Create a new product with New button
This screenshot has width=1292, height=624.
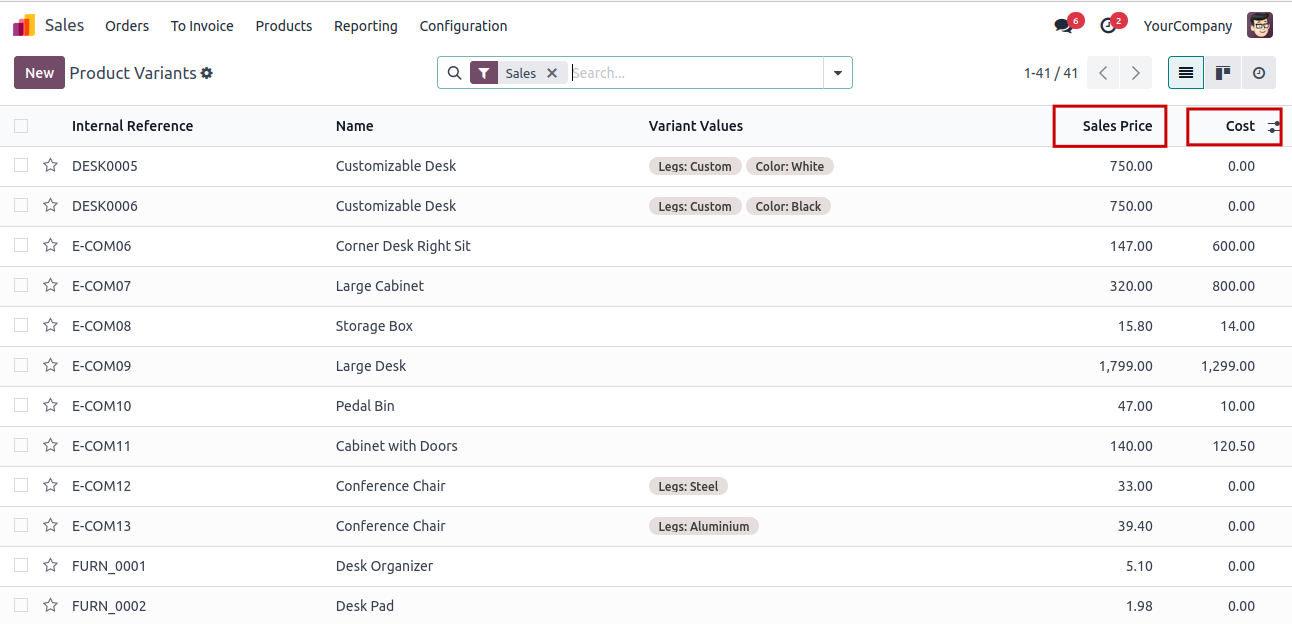coord(39,73)
